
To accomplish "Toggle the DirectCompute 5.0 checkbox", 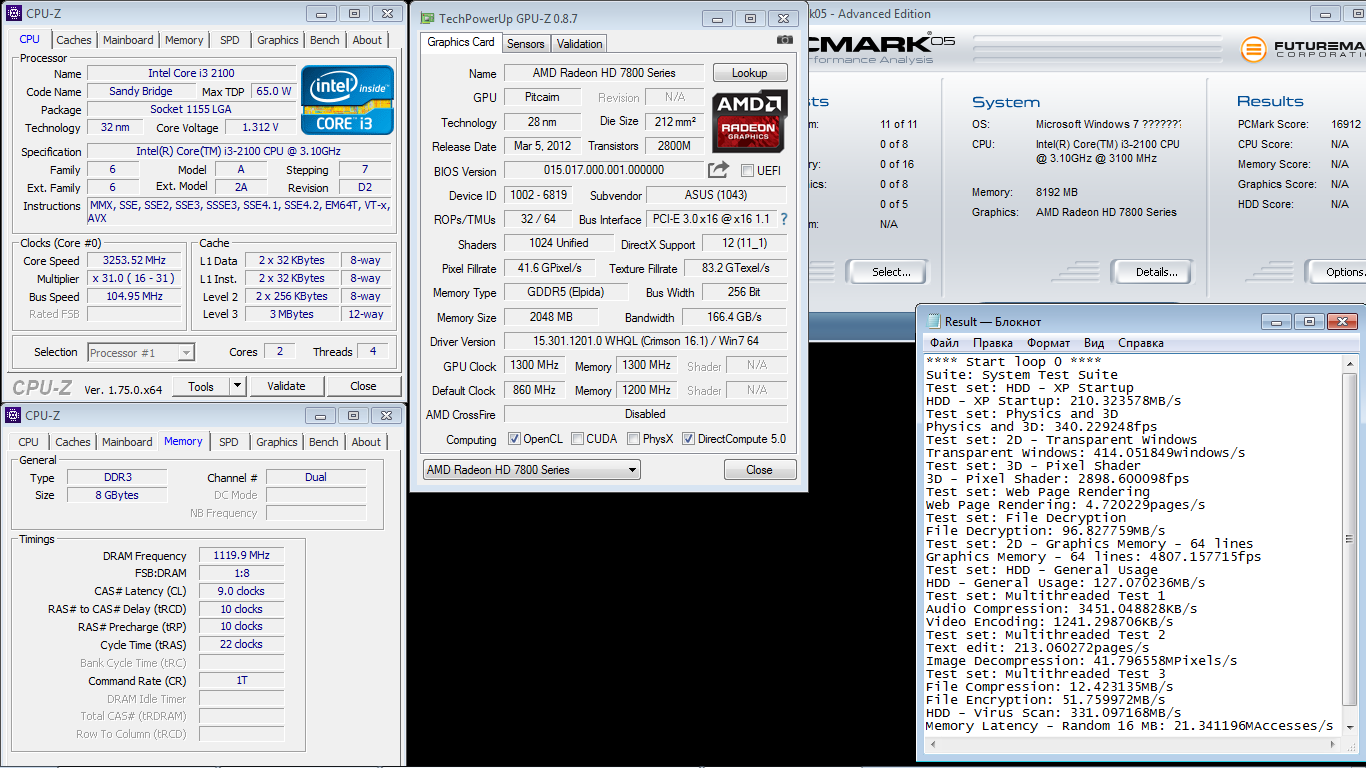I will point(688,439).
